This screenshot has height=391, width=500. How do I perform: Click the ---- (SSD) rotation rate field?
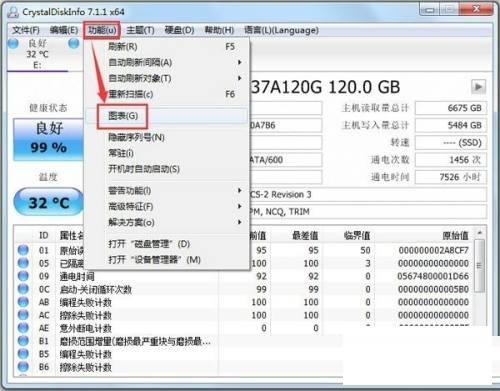451,143
